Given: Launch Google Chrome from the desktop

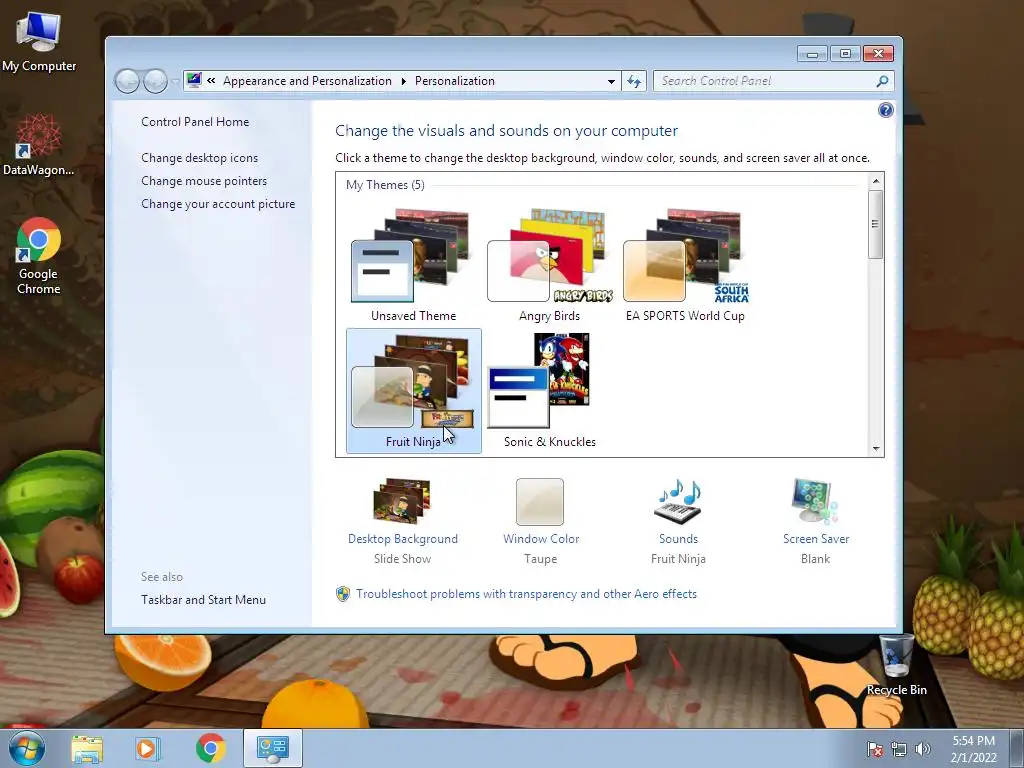Looking at the screenshot, I should point(39,255).
